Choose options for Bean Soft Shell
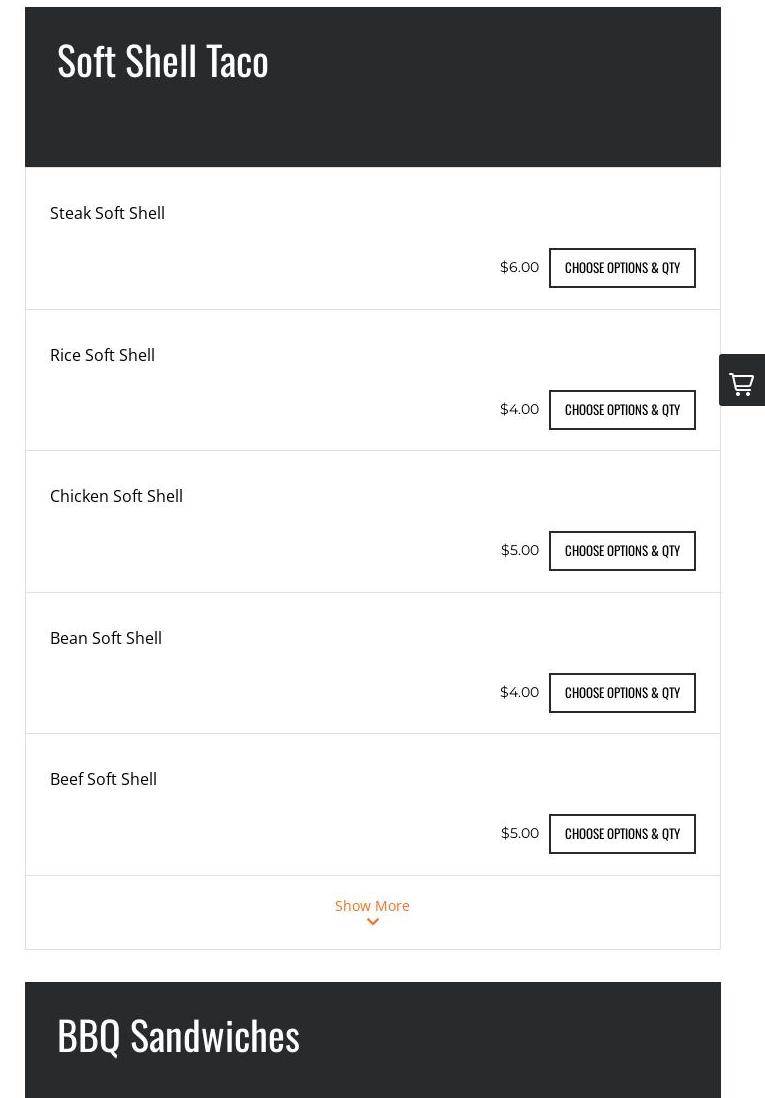Image resolution: width=765 pixels, height=1098 pixels. pyautogui.click(x=622, y=693)
